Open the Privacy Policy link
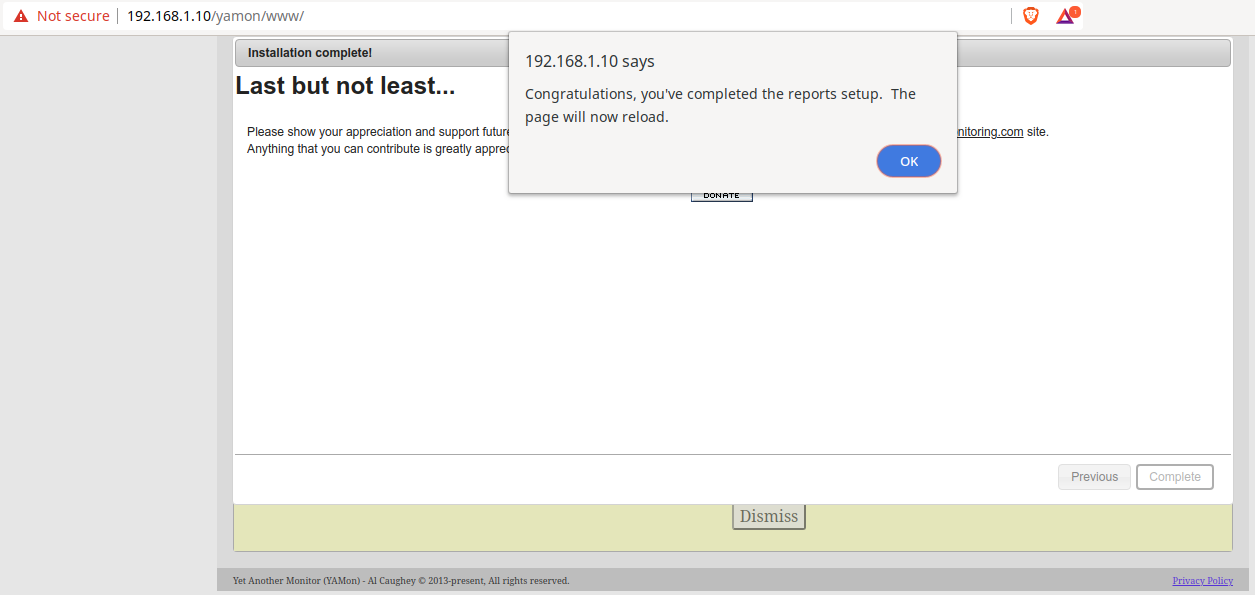The width and height of the screenshot is (1255, 595). click(1202, 581)
